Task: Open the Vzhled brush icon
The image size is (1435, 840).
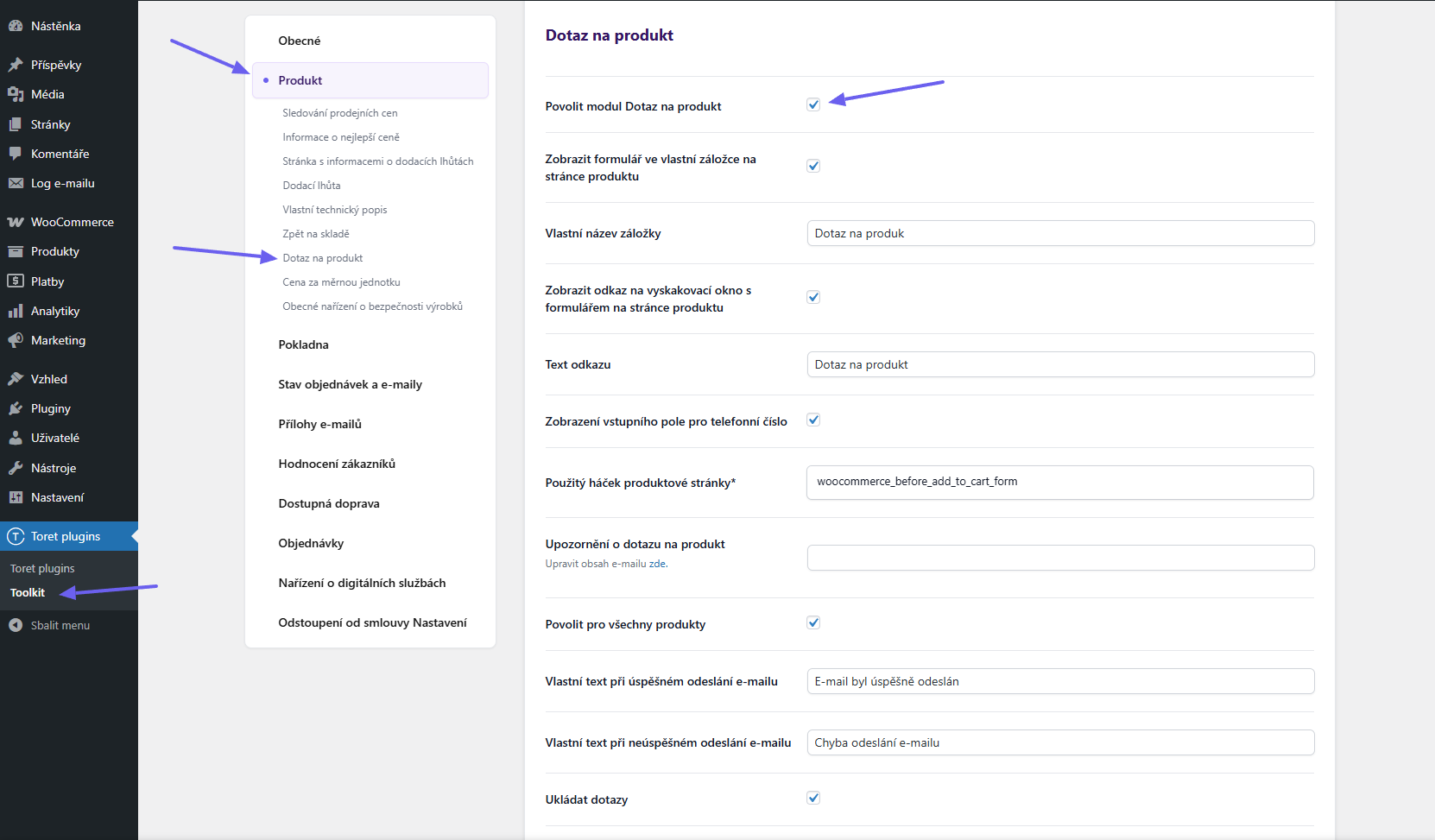Action: 17,378
